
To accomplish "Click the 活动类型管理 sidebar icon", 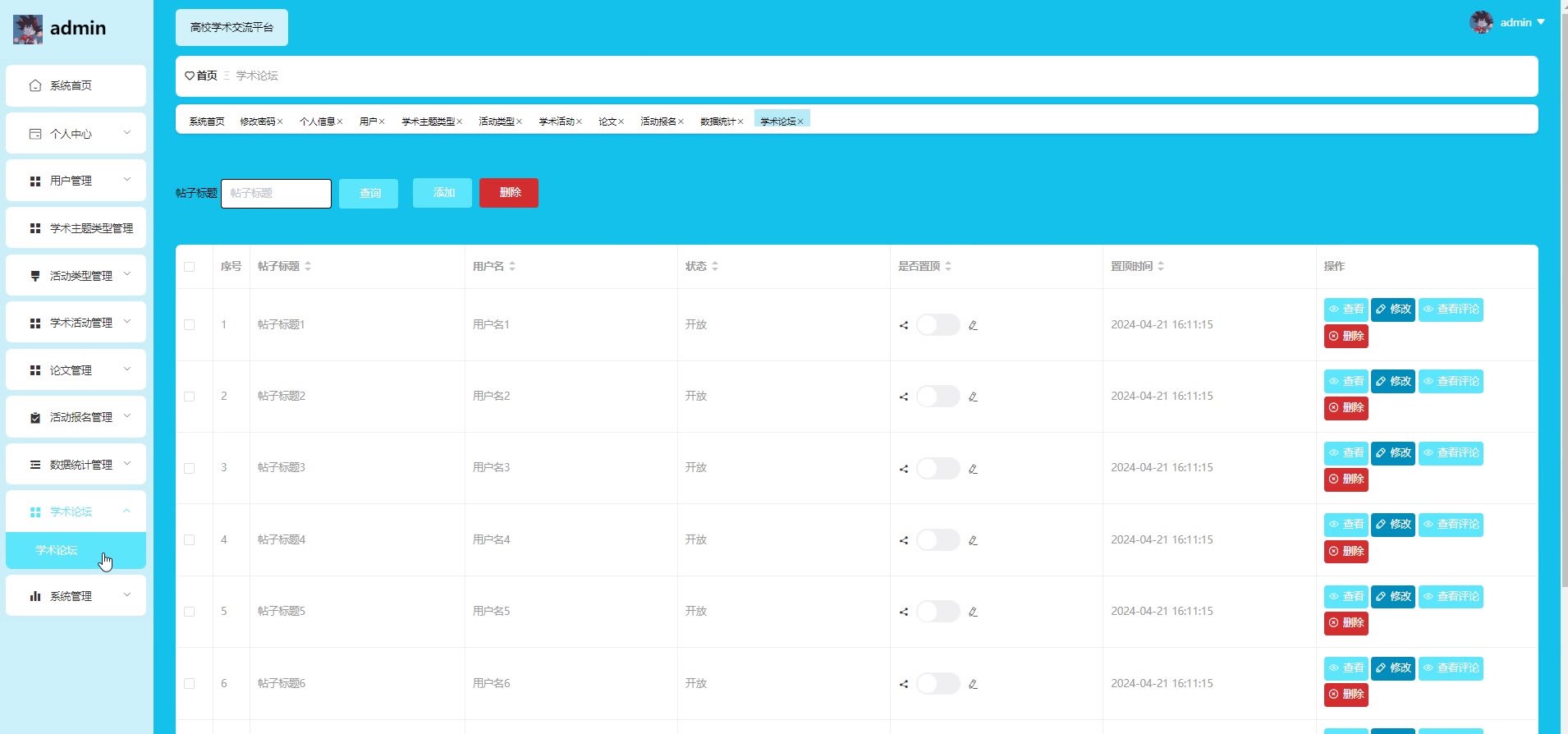I will pos(35,276).
